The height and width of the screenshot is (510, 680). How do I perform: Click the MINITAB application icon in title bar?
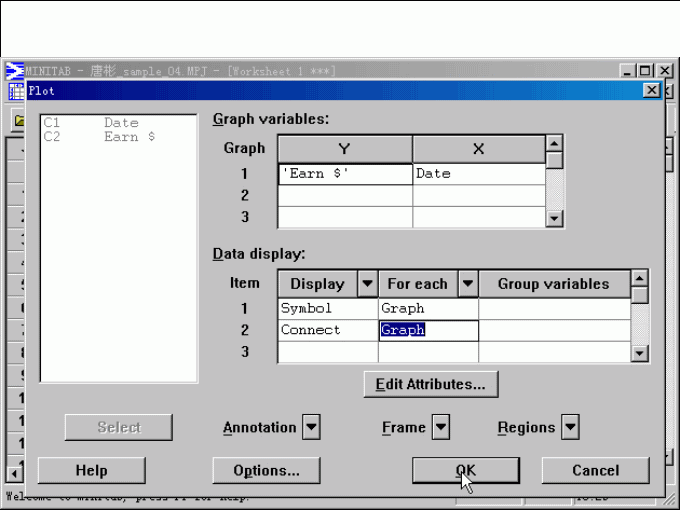(14, 71)
